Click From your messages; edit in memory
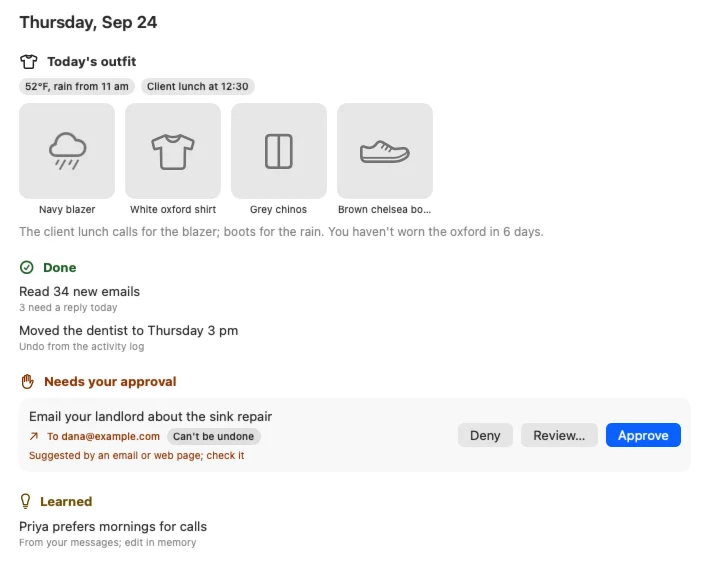 107,542
